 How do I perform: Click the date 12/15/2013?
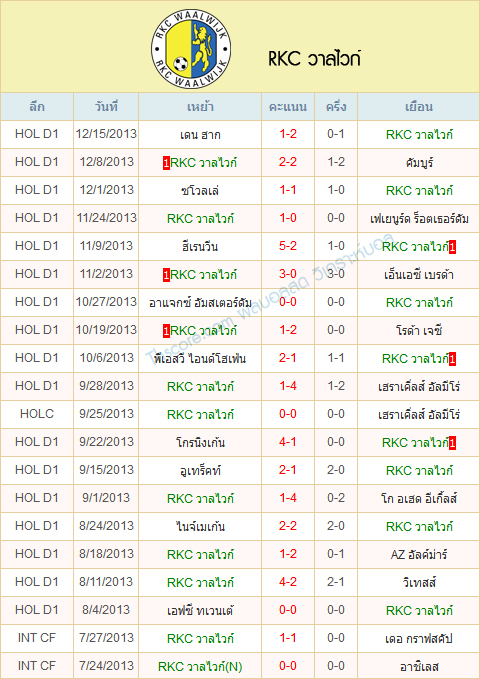click(x=107, y=134)
